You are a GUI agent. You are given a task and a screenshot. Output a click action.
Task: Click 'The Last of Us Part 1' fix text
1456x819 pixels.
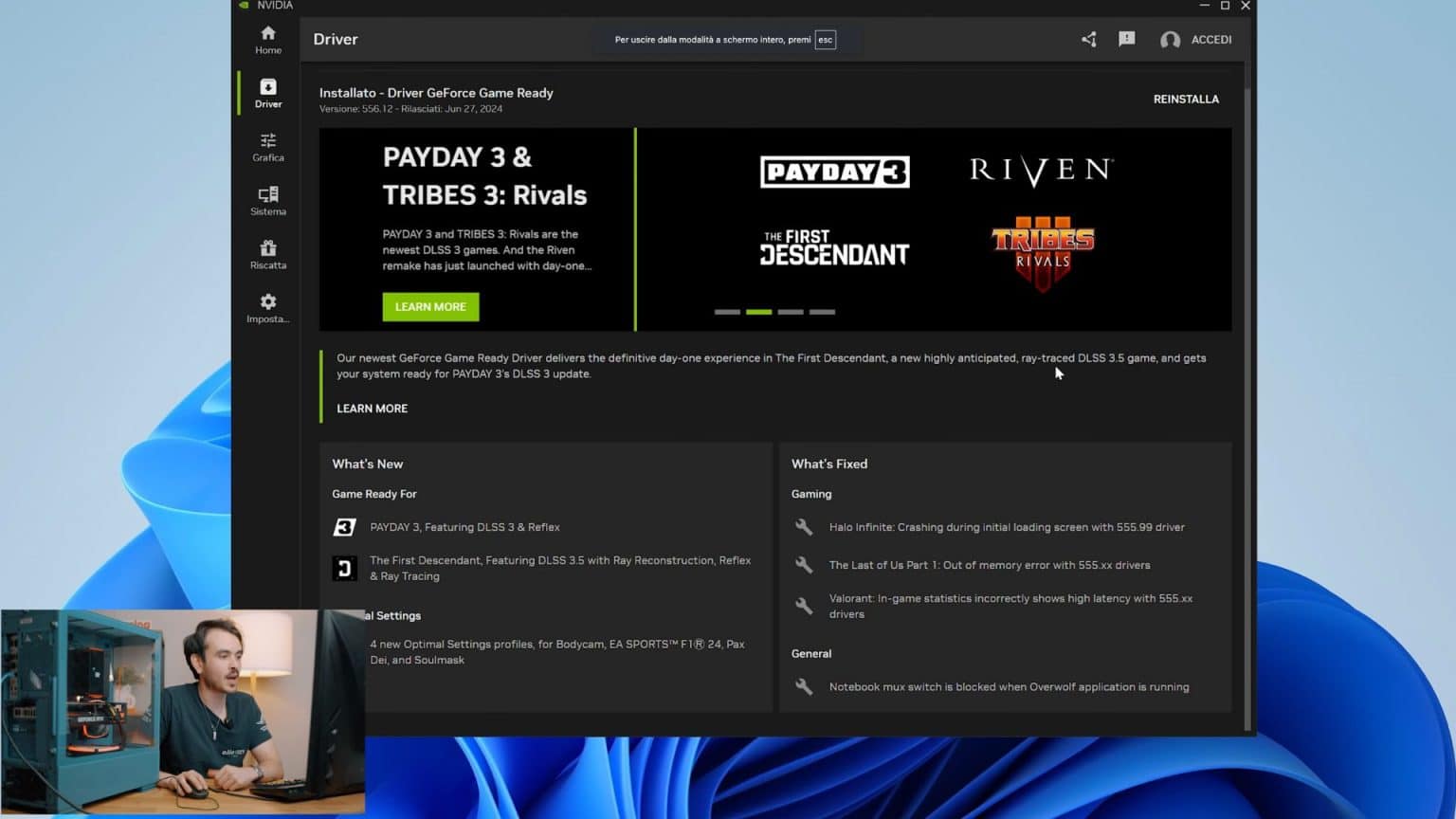[990, 565]
